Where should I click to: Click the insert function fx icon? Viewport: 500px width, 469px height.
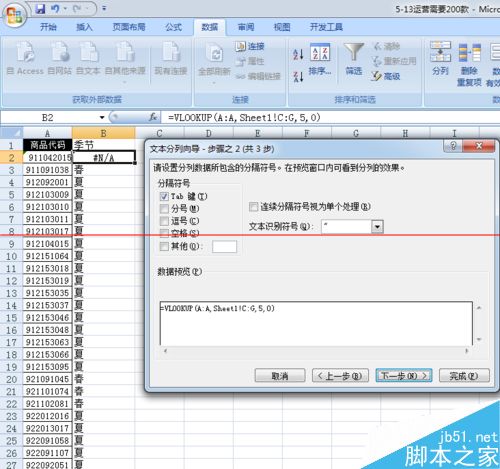(153, 117)
